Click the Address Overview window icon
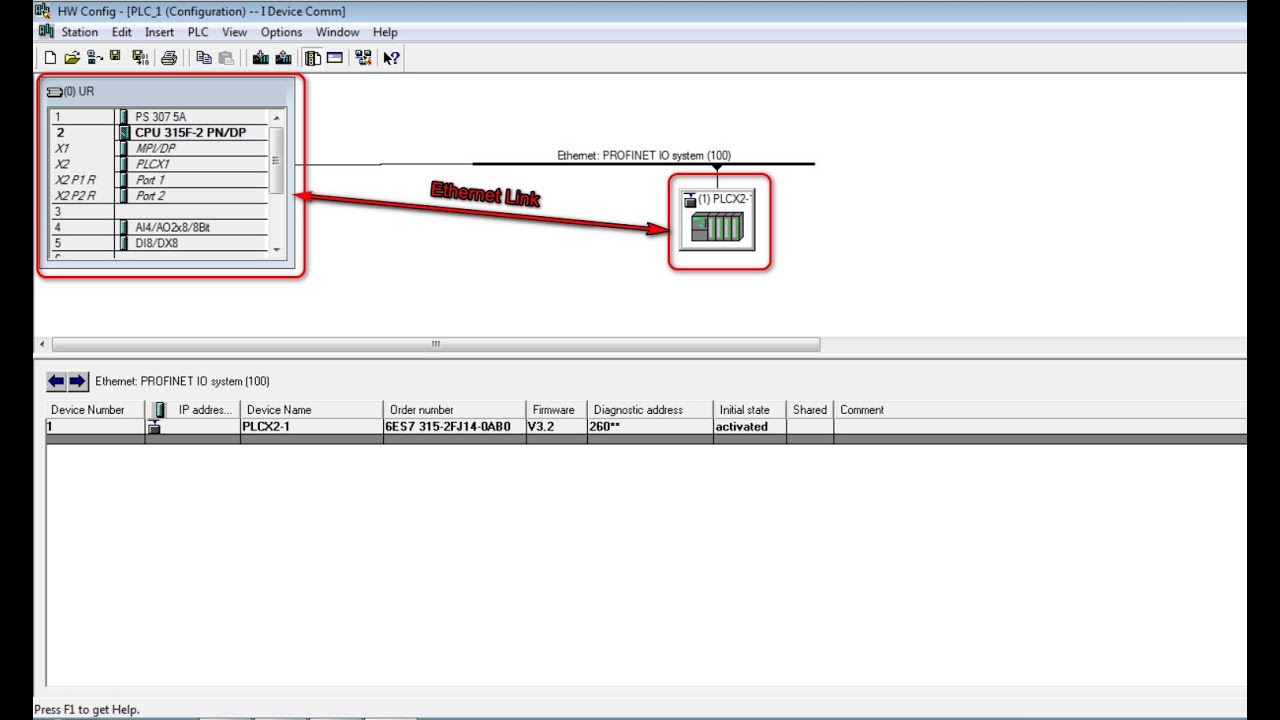The image size is (1280, 720). tap(335, 58)
